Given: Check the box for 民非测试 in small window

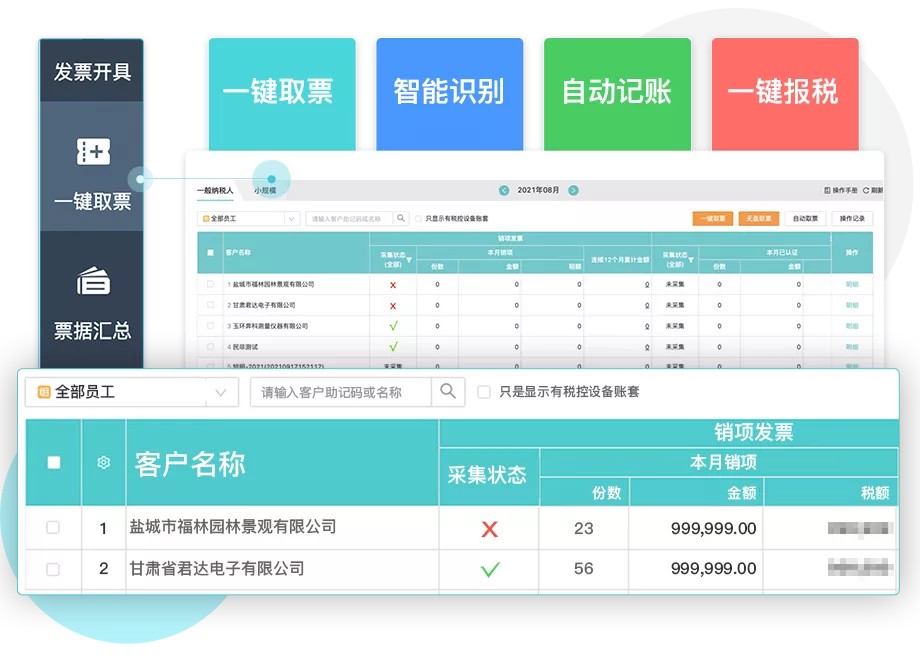Looking at the screenshot, I should click(x=211, y=346).
